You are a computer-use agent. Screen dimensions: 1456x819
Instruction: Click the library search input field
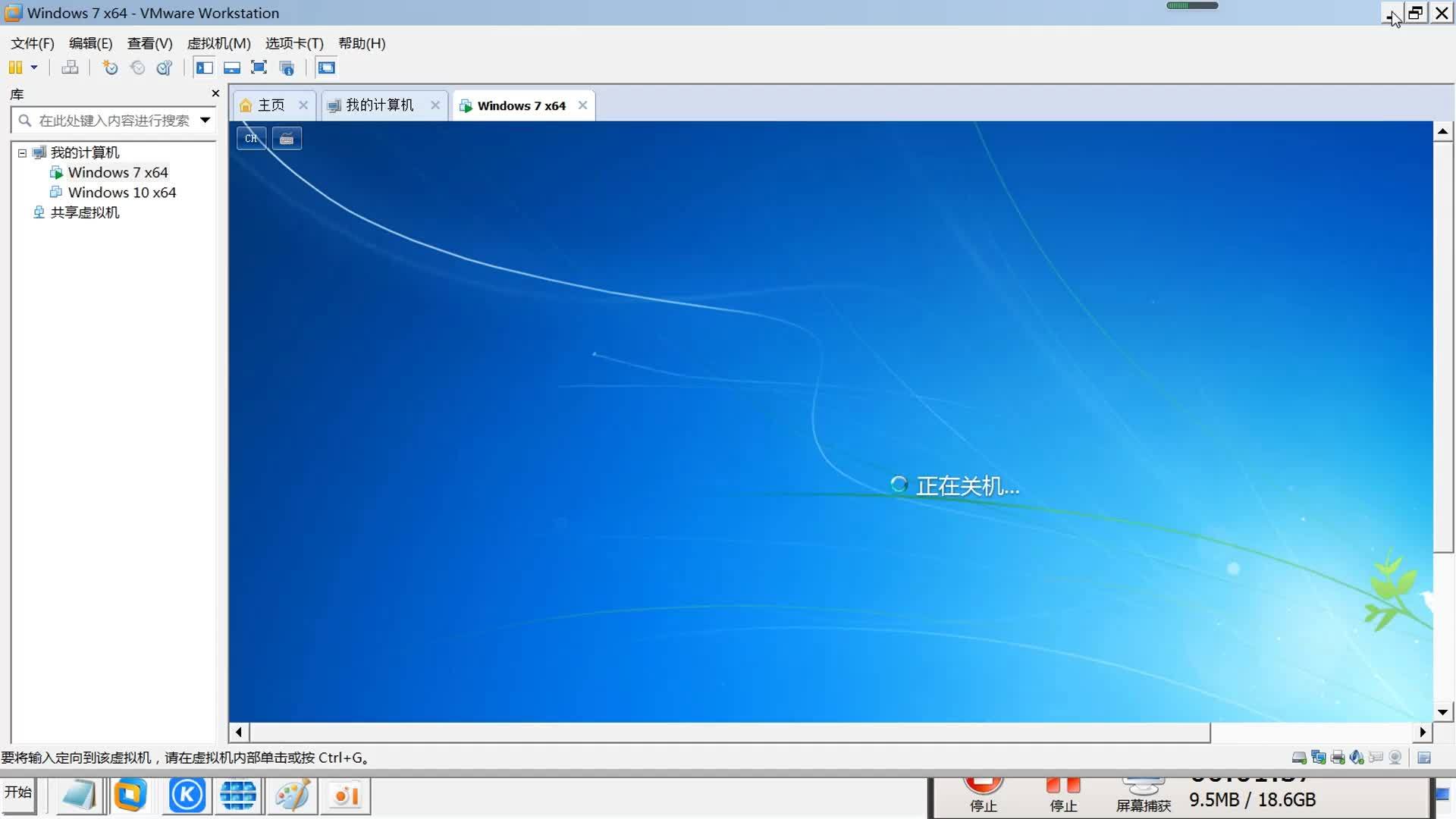point(114,121)
